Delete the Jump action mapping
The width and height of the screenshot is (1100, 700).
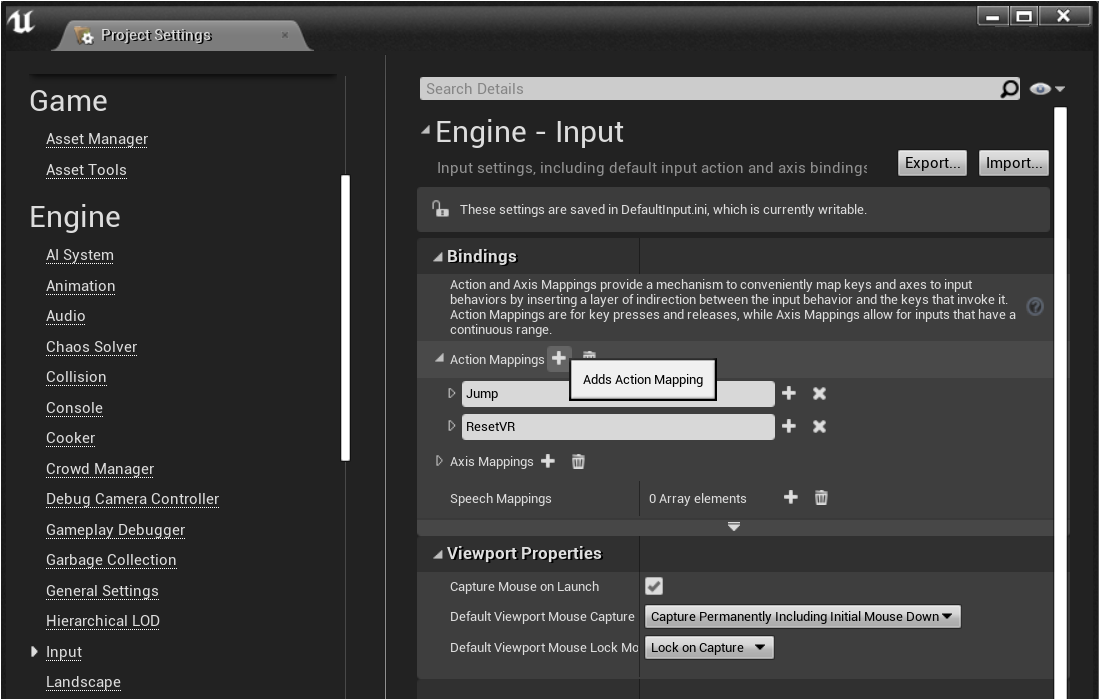819,394
